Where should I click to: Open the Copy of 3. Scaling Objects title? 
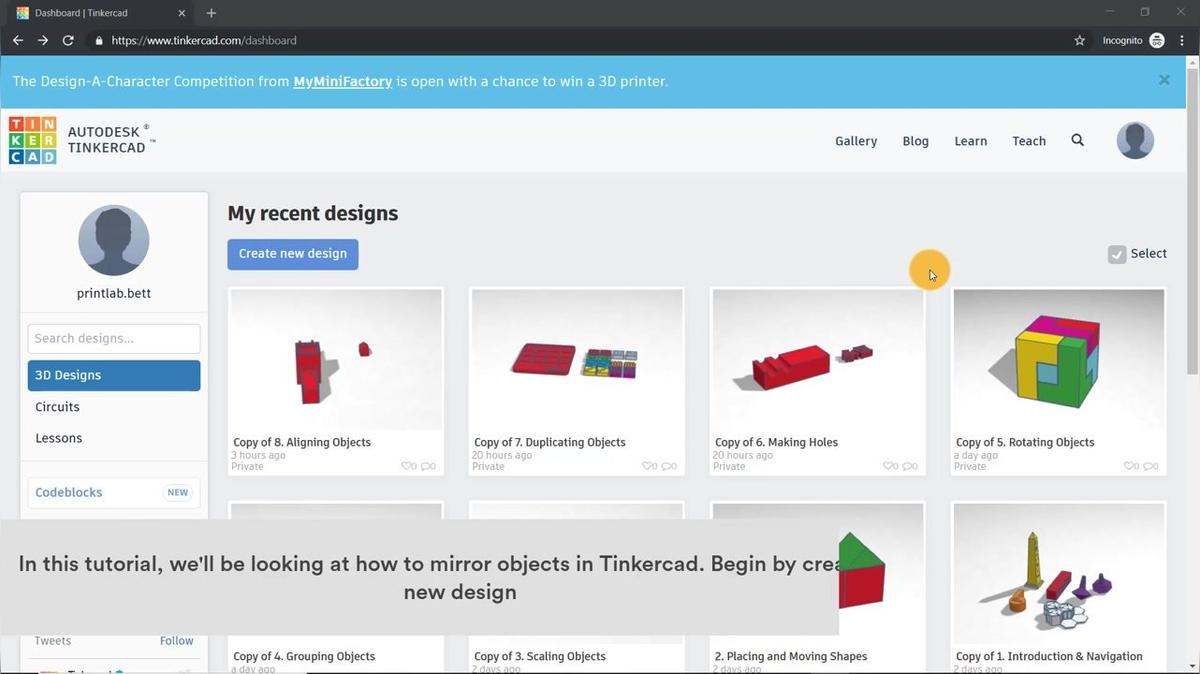point(540,656)
